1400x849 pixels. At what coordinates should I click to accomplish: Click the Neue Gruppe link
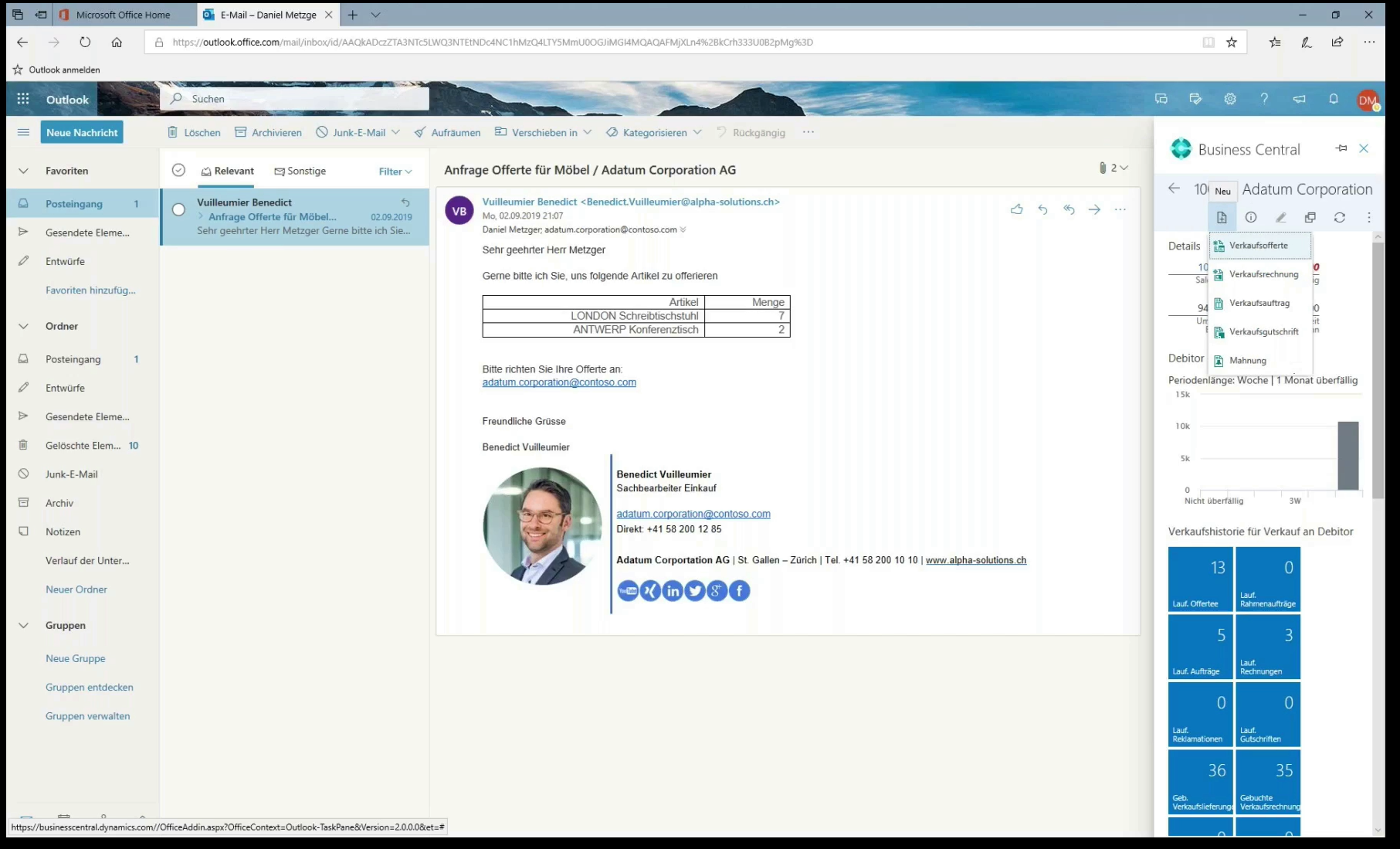click(76, 658)
